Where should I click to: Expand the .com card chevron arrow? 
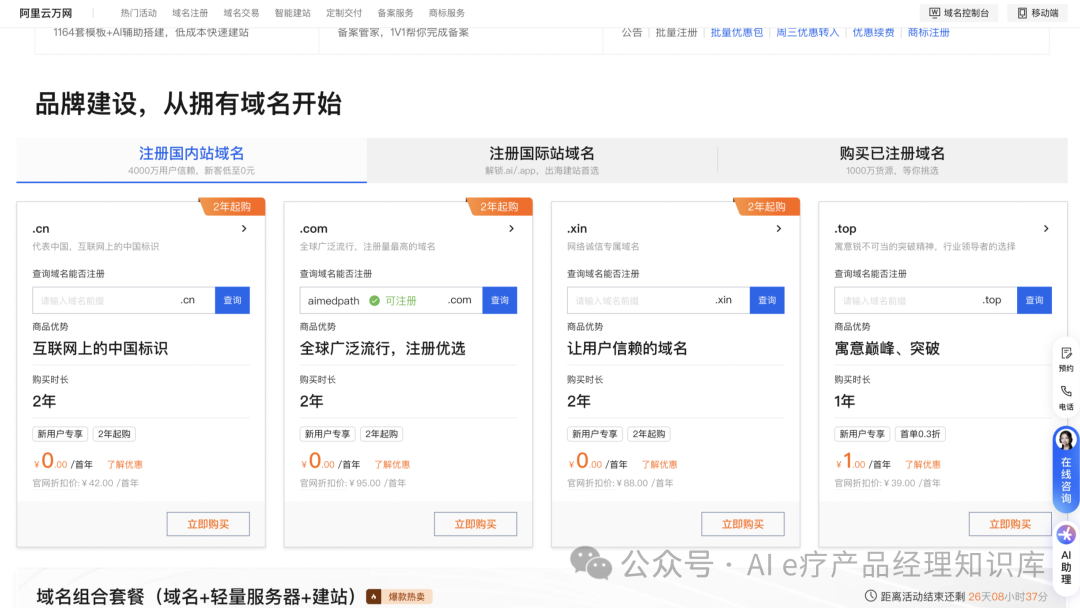pyautogui.click(x=512, y=229)
